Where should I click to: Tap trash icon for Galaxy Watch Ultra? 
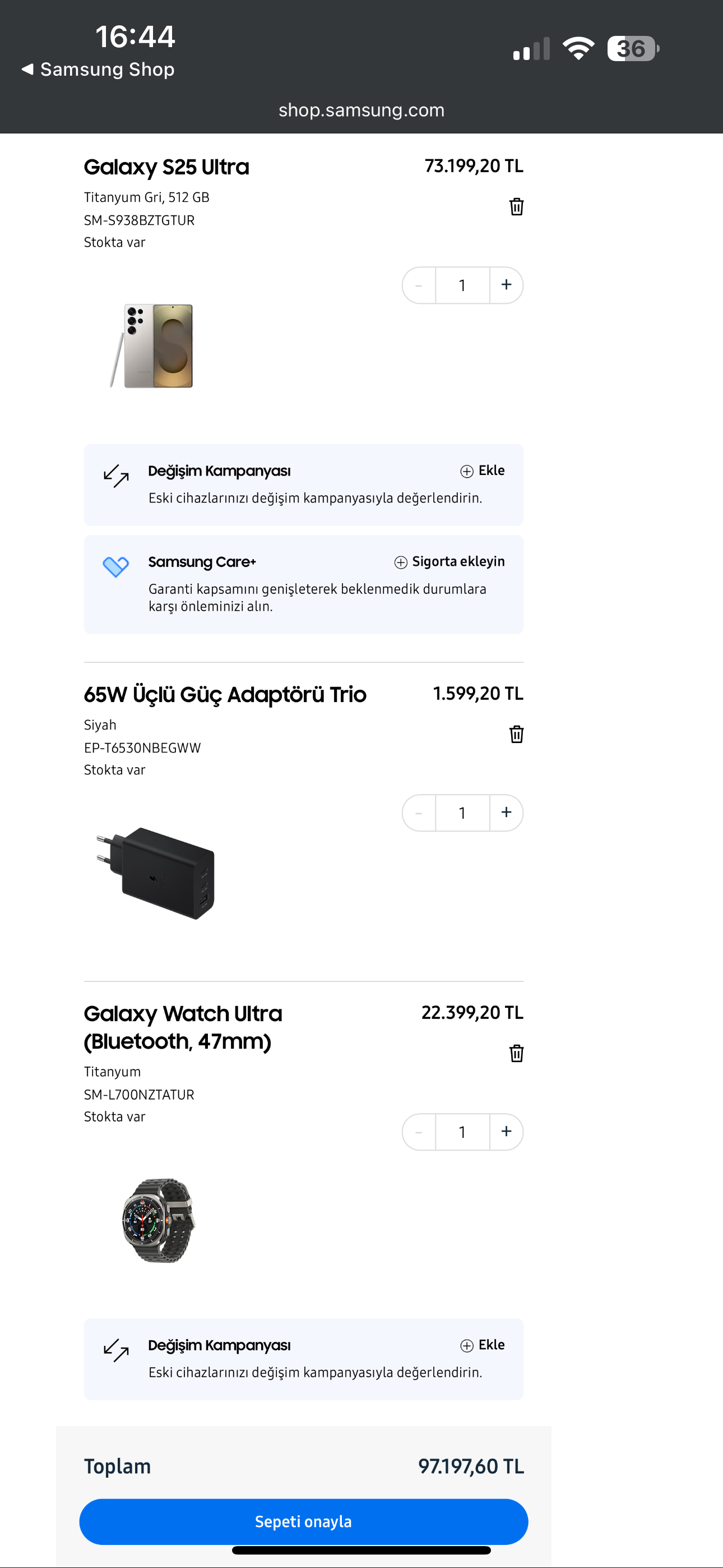point(516,1053)
